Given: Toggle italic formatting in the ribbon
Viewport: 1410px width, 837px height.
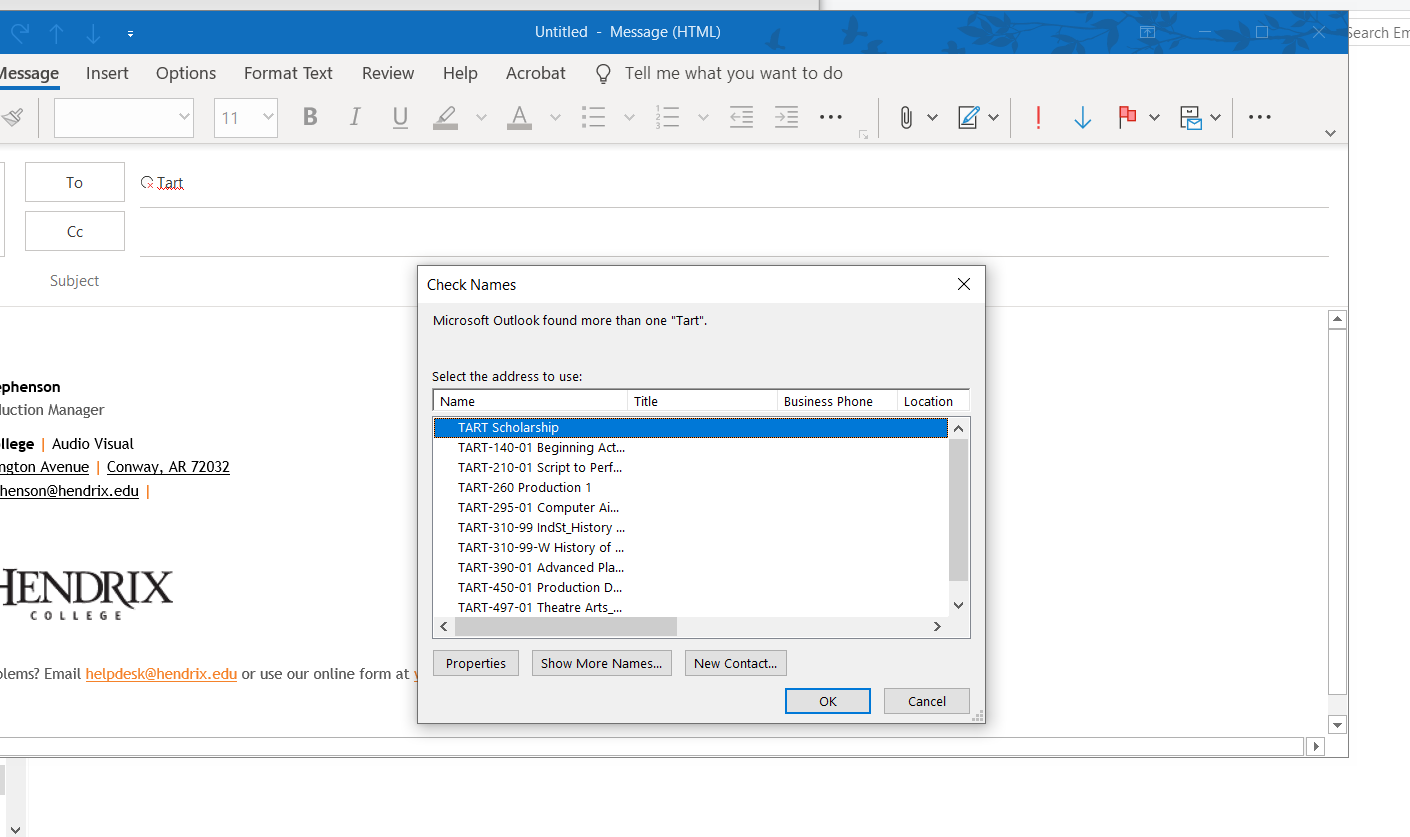Looking at the screenshot, I should tap(355, 118).
